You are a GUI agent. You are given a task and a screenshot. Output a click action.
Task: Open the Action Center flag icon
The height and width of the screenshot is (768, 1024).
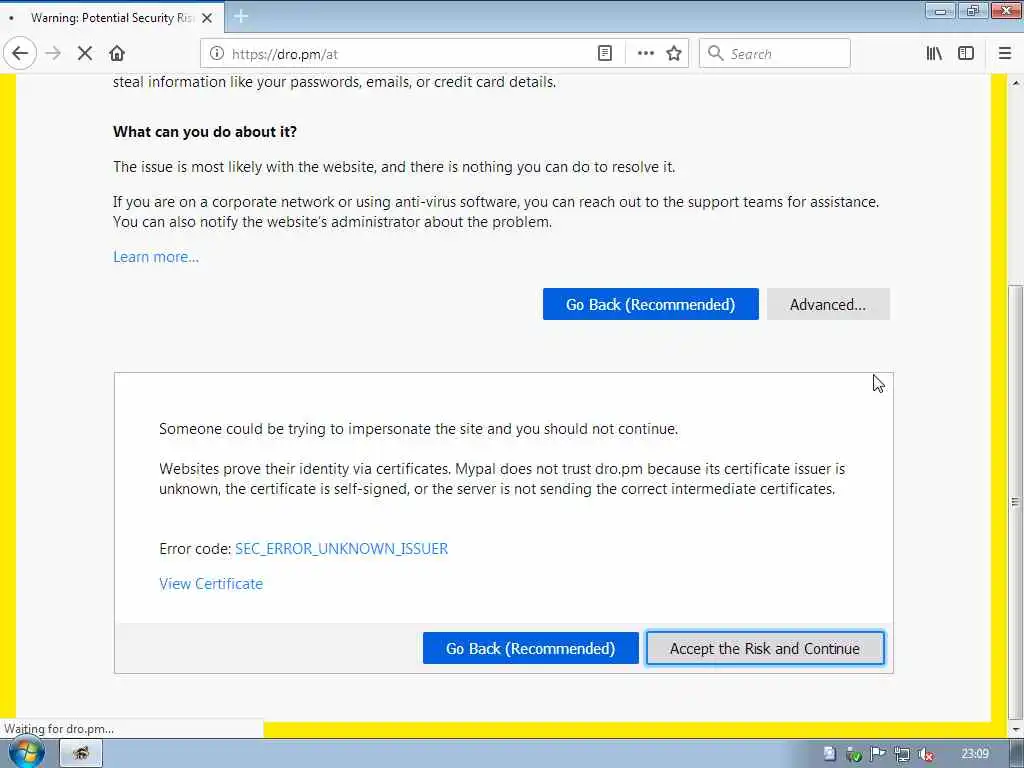pyautogui.click(x=878, y=754)
